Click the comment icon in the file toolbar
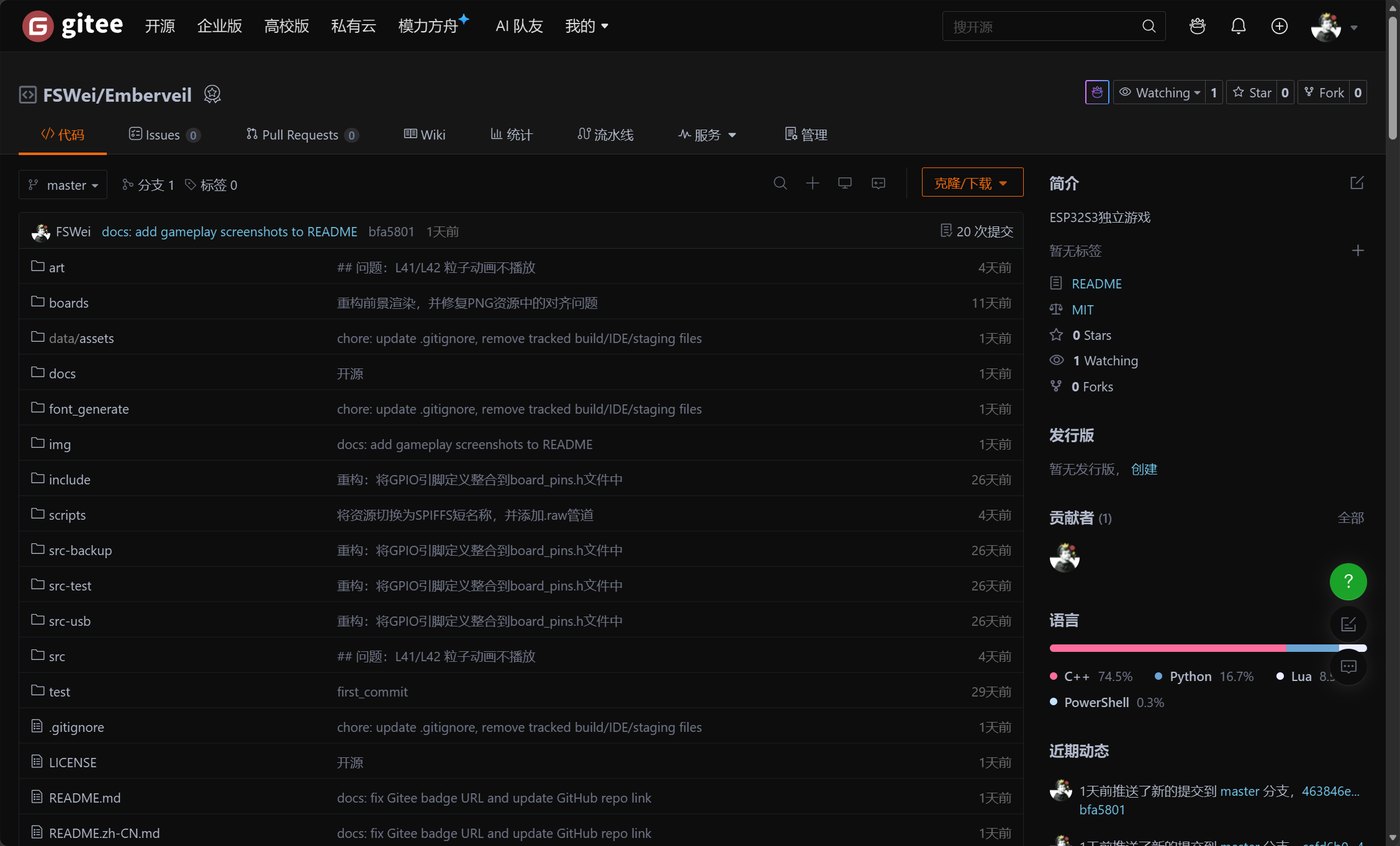Image resolution: width=1400 pixels, height=846 pixels. [x=878, y=183]
